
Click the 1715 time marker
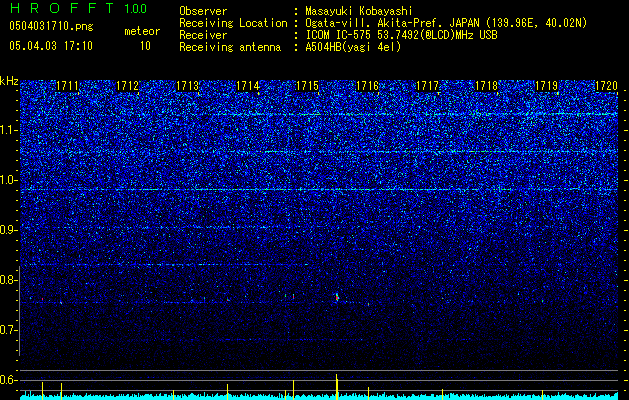tap(307, 86)
